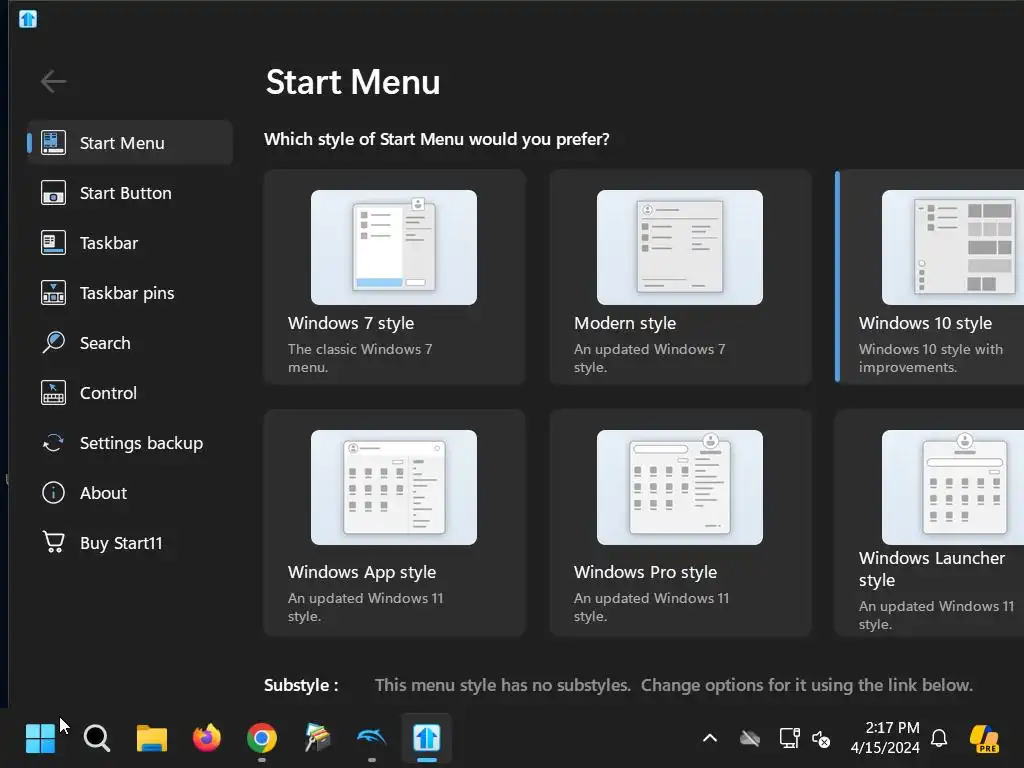This screenshot has width=1024, height=768.
Task: Select the Windows Pro style thumbnail
Action: [x=680, y=487]
